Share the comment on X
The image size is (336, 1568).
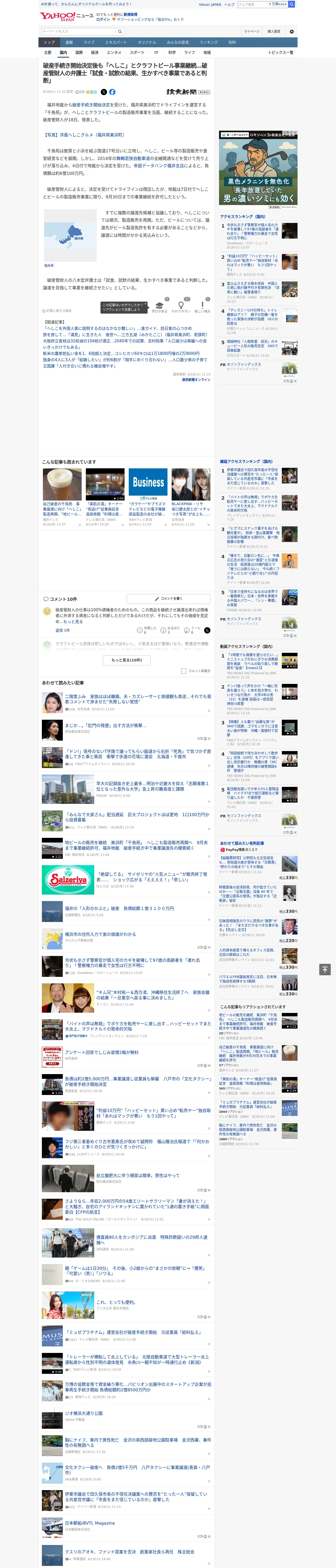pyautogui.click(x=207, y=630)
